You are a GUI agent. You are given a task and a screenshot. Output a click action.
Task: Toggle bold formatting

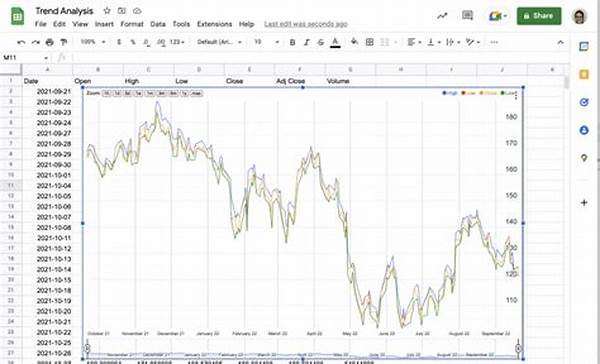292,42
